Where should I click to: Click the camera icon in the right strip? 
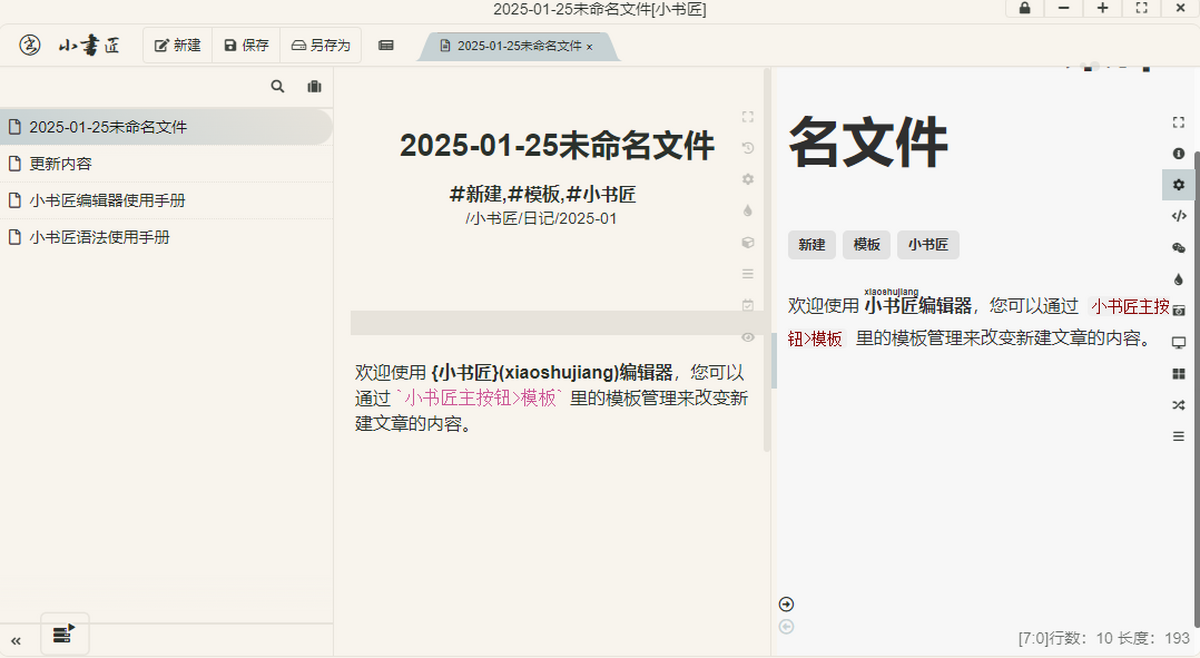1178,310
